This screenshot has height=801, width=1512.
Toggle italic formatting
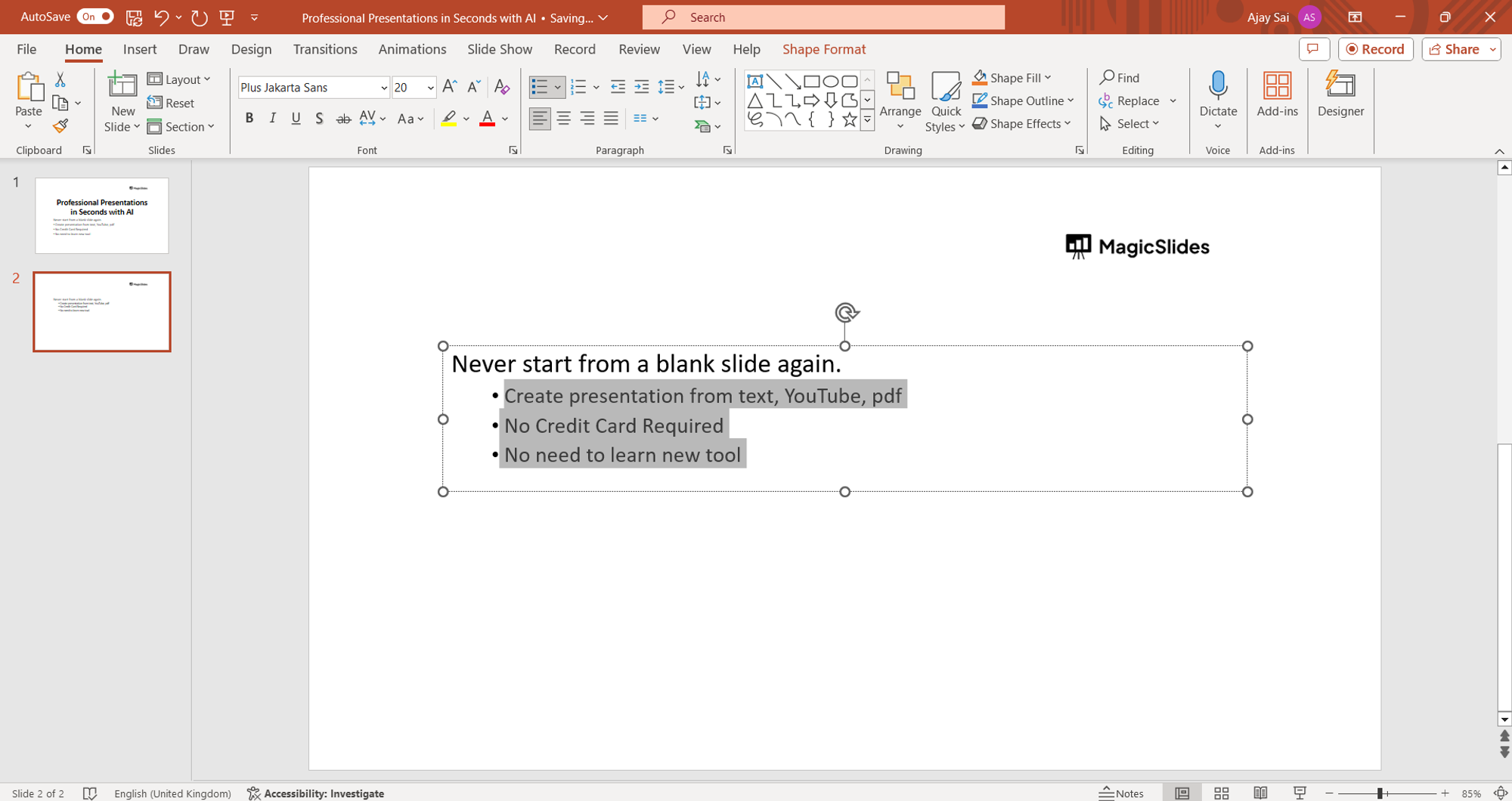click(272, 119)
